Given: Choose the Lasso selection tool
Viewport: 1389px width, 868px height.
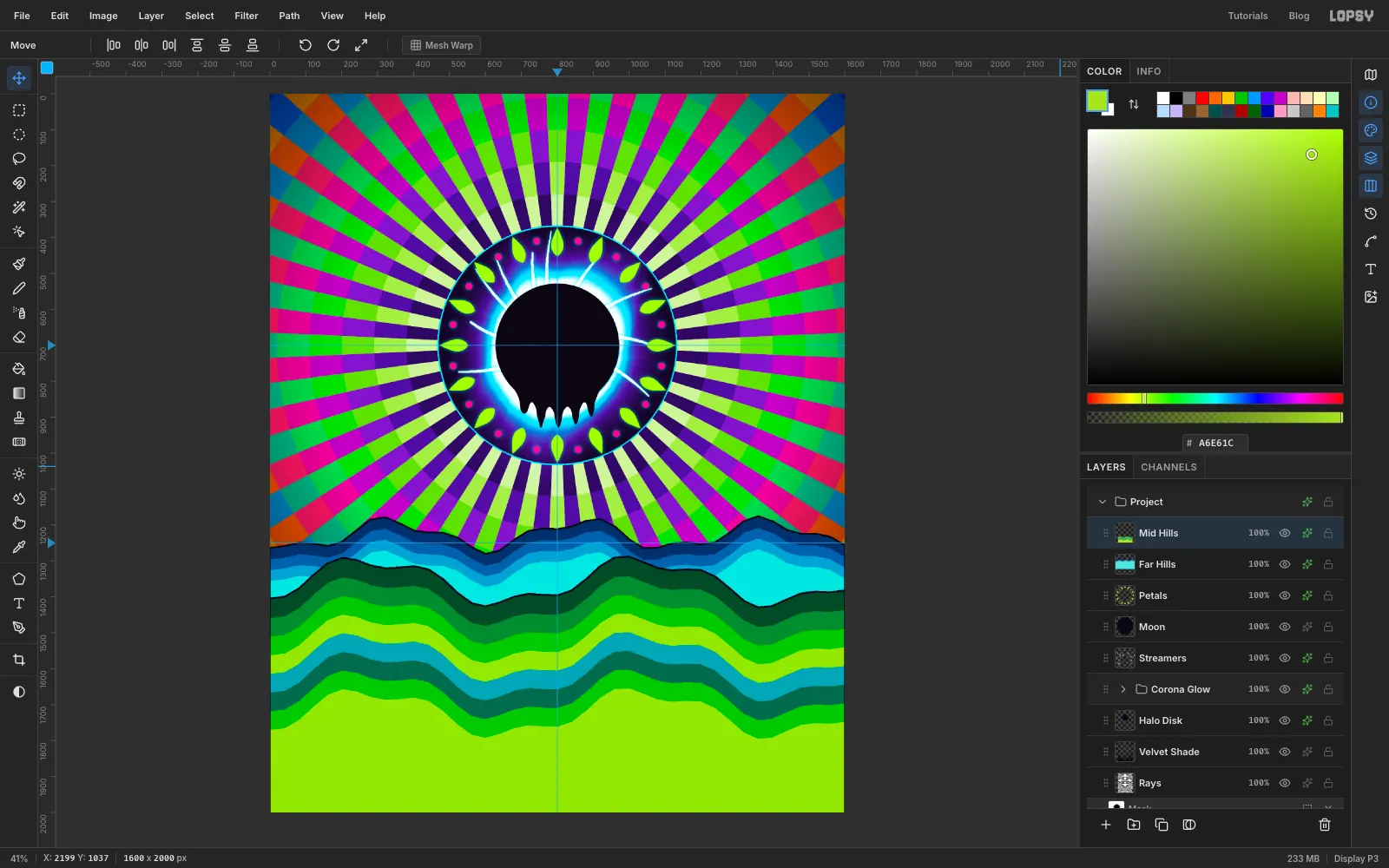Looking at the screenshot, I should click(x=19, y=159).
